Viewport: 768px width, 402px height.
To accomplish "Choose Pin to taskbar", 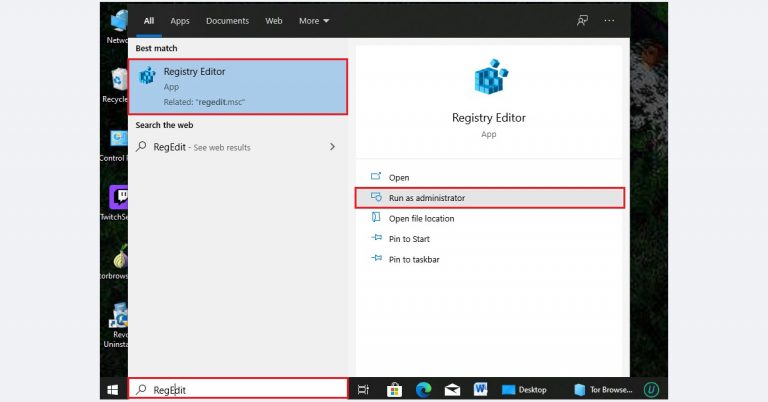I will (x=414, y=259).
